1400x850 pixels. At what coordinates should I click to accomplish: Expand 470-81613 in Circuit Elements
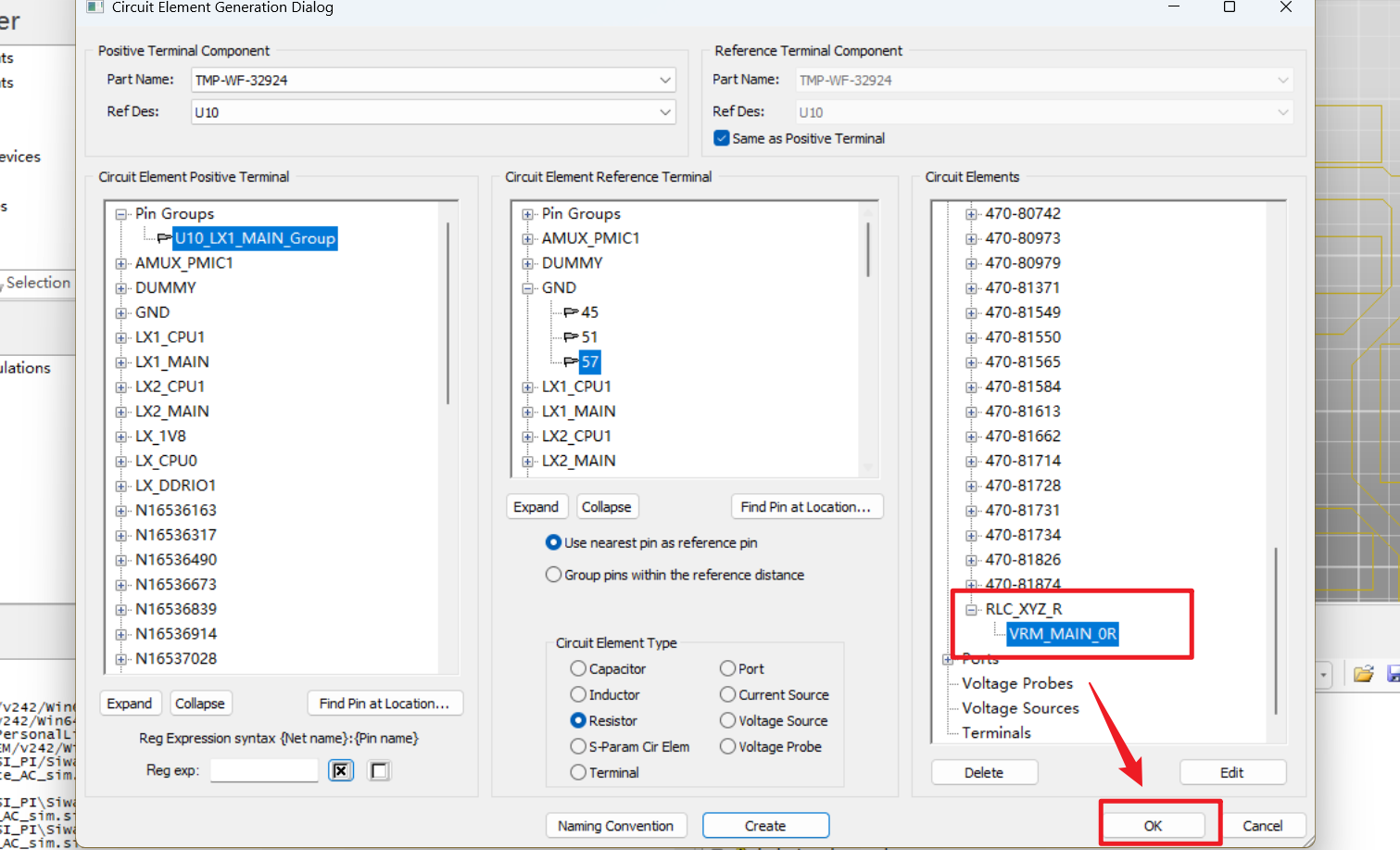click(971, 412)
